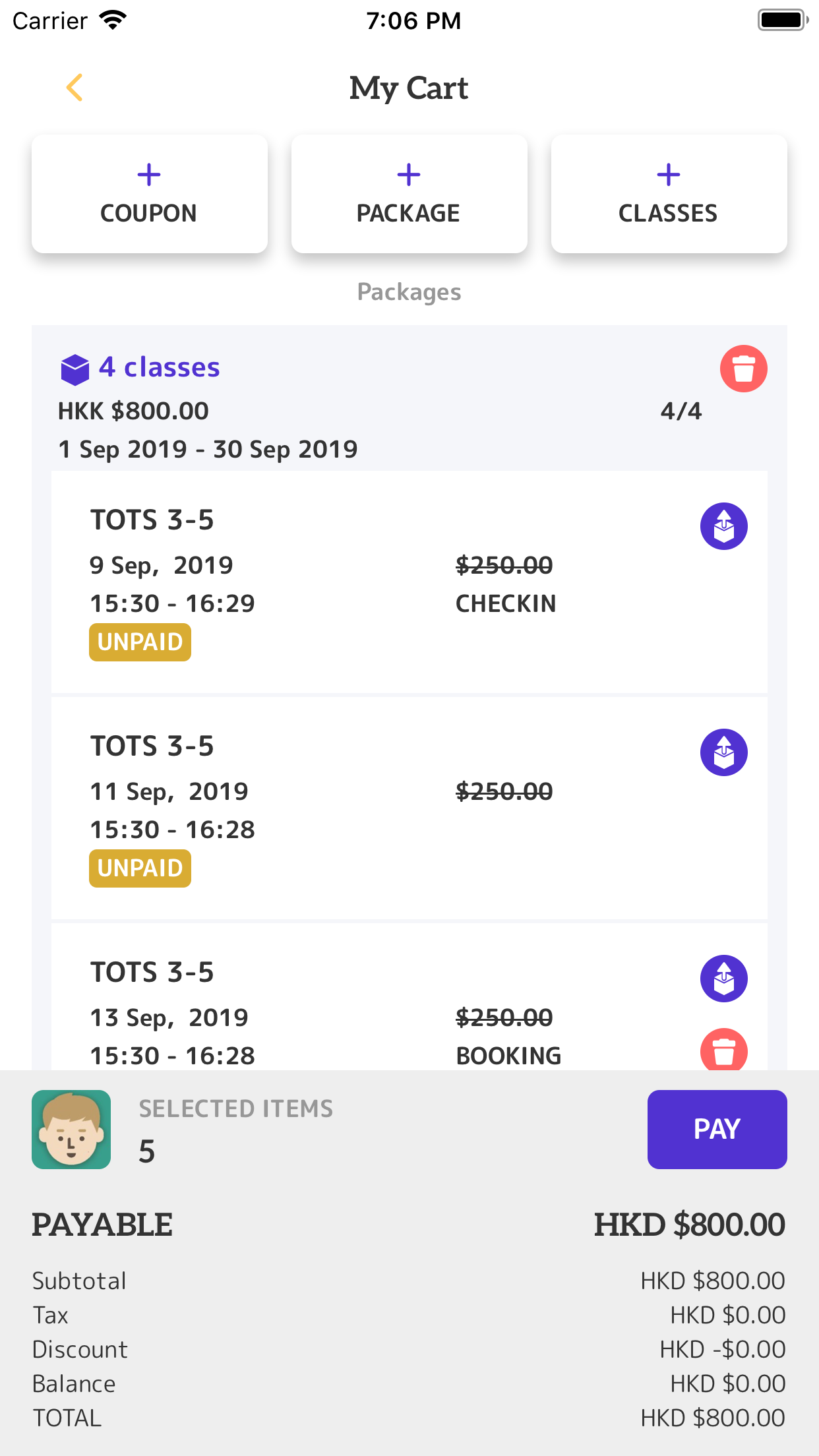This screenshot has height=1456, width=819.
Task: Delete the 4 classes package
Action: tap(743, 369)
